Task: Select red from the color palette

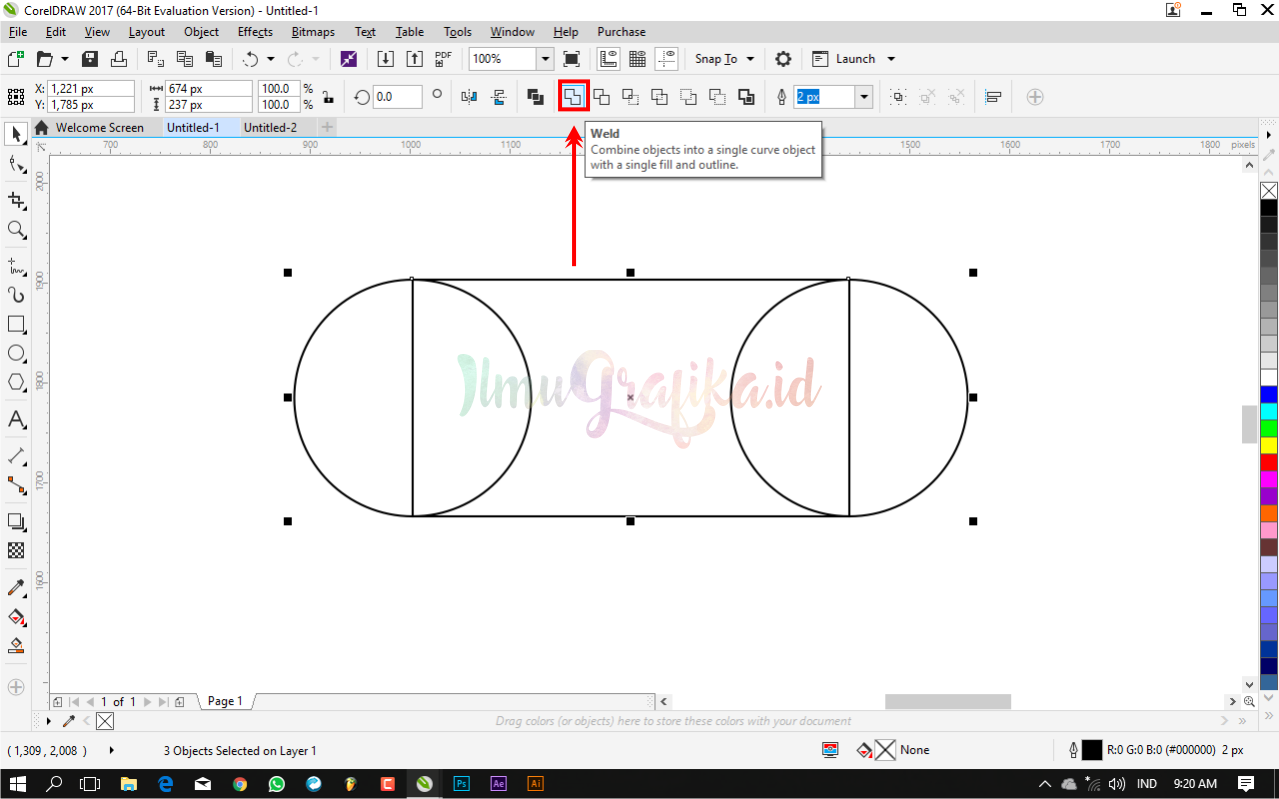Action: [x=1268, y=460]
